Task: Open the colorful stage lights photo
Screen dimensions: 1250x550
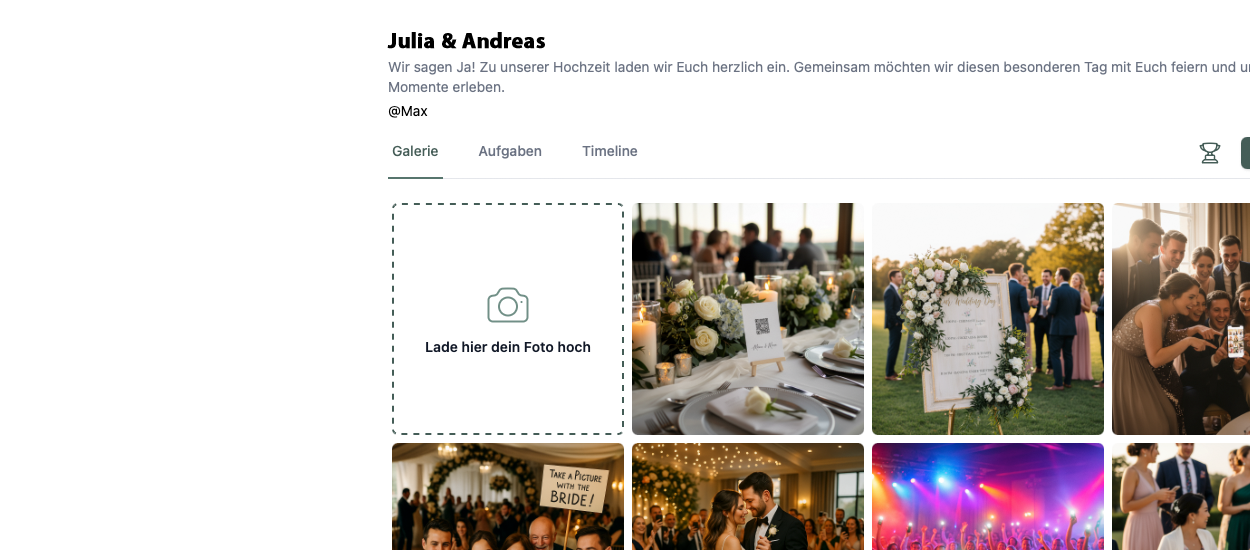Action: coord(988,496)
